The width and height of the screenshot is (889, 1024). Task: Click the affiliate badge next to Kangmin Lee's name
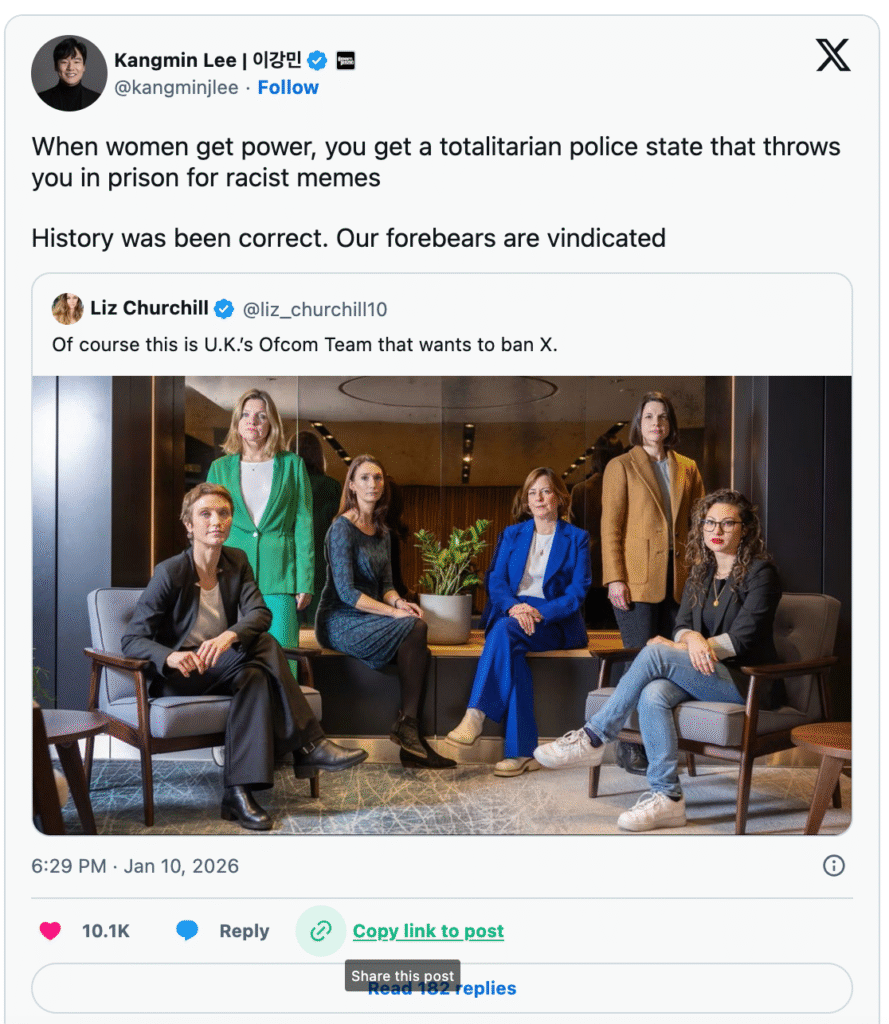pos(345,61)
